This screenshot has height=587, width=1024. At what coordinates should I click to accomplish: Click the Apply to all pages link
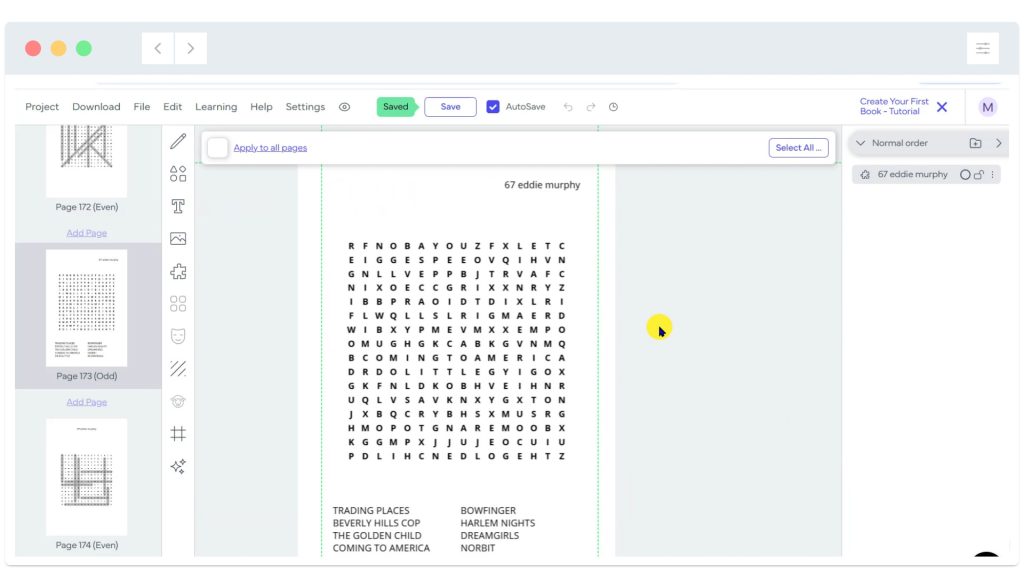coord(270,148)
